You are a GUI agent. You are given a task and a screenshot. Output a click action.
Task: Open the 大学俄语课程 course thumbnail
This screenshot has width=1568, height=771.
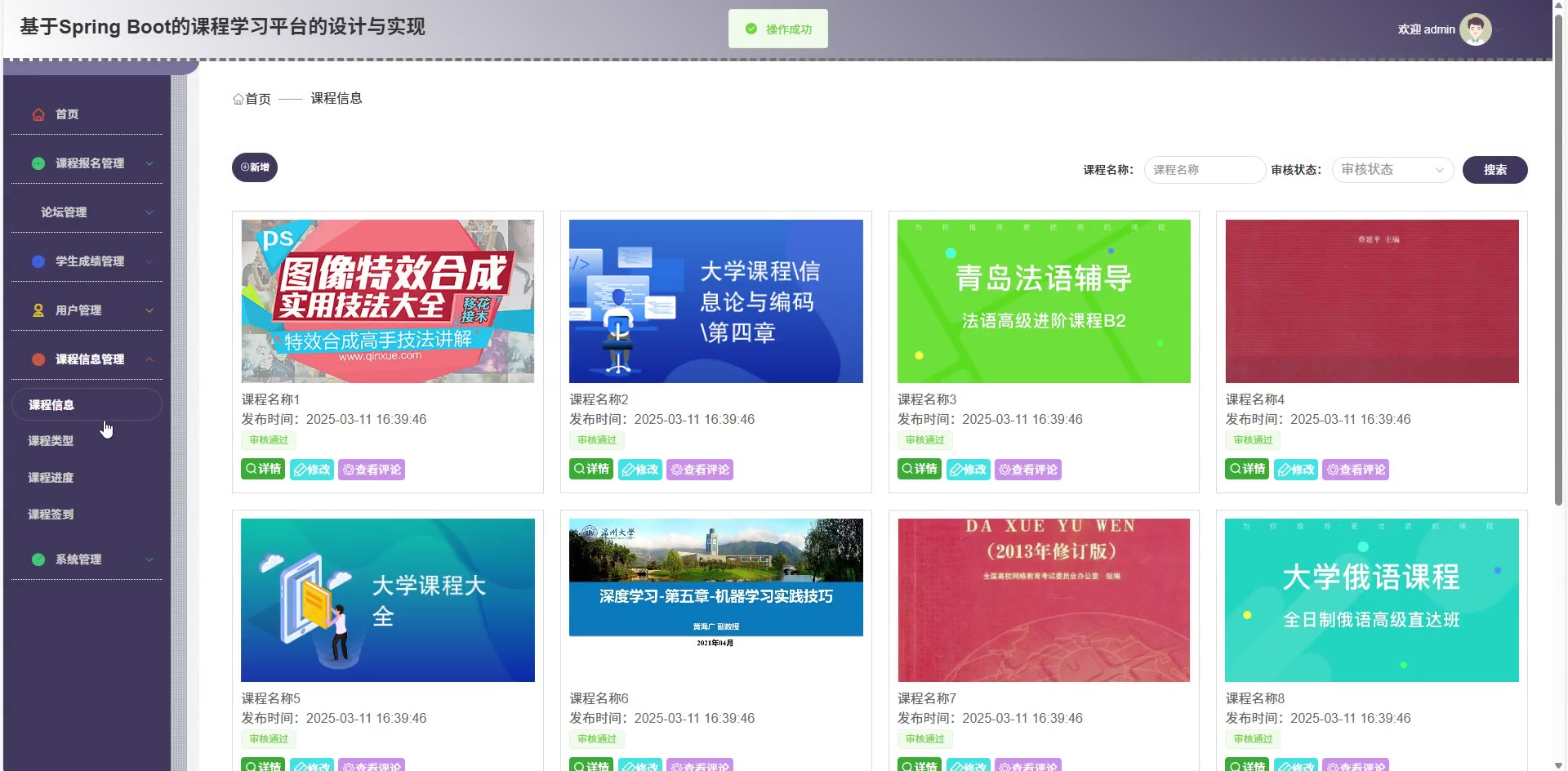(1372, 600)
